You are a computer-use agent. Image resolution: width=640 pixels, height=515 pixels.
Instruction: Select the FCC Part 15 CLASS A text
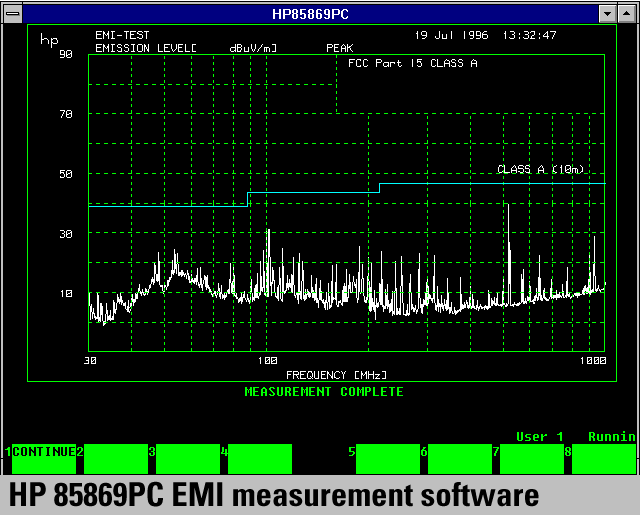(412, 63)
